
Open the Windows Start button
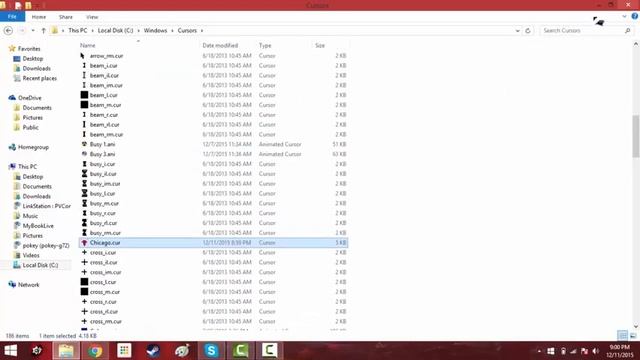point(10,351)
